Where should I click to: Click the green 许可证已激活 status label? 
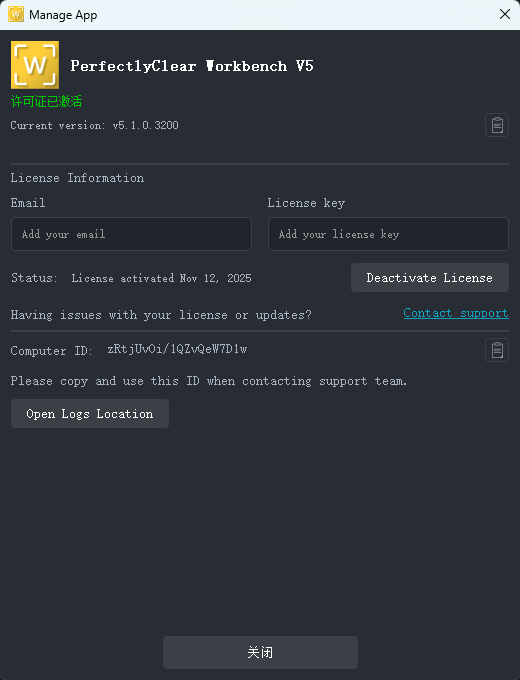coord(46,101)
